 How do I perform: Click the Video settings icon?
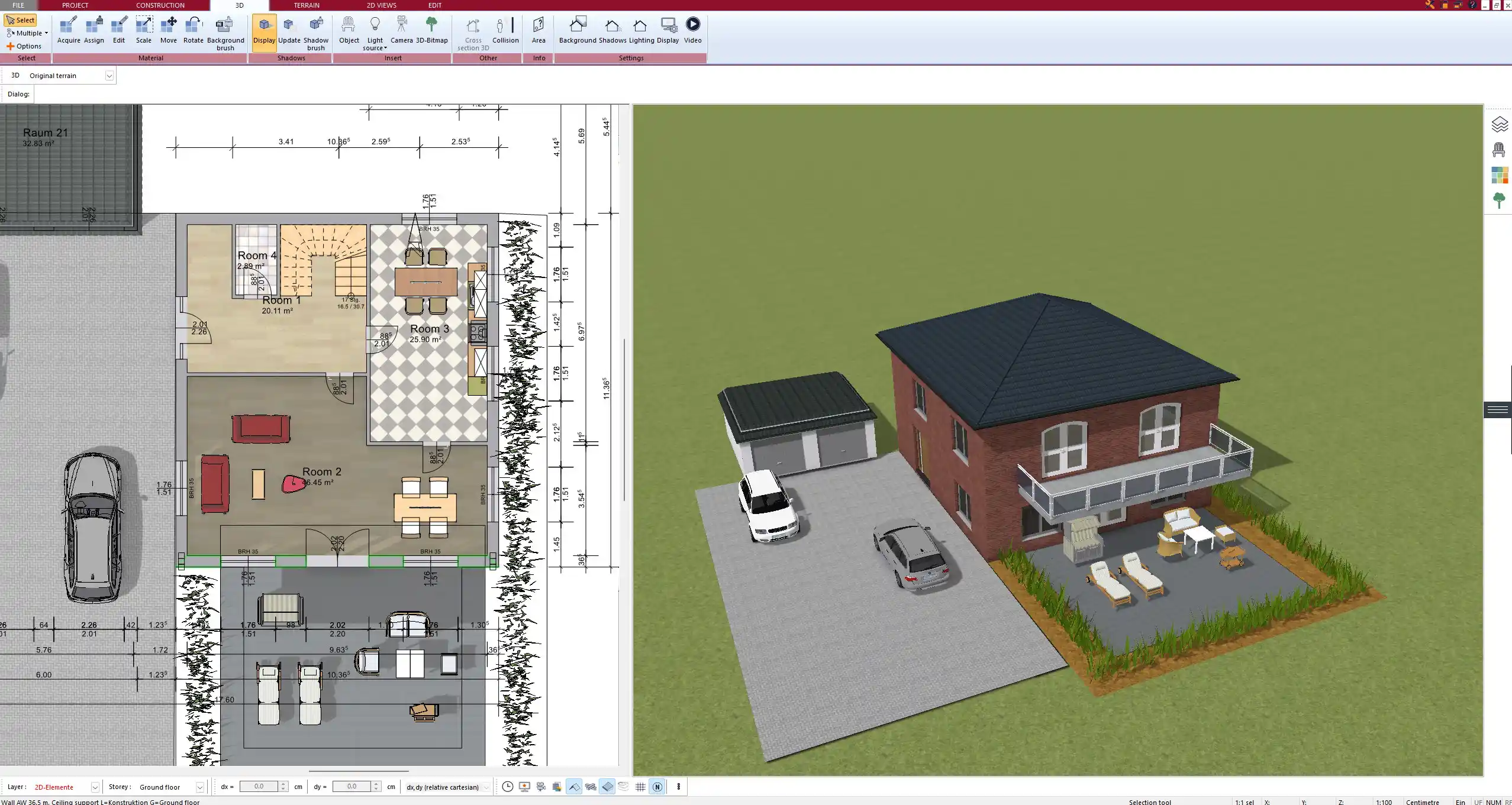pyautogui.click(x=693, y=24)
